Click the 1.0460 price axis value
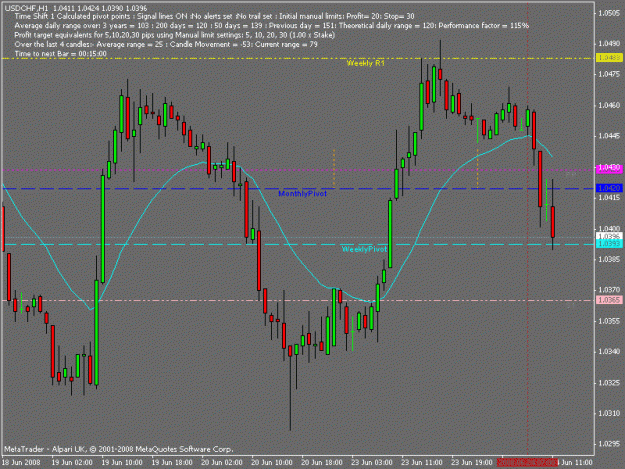Screen dimensions: 625x469 click(609, 106)
